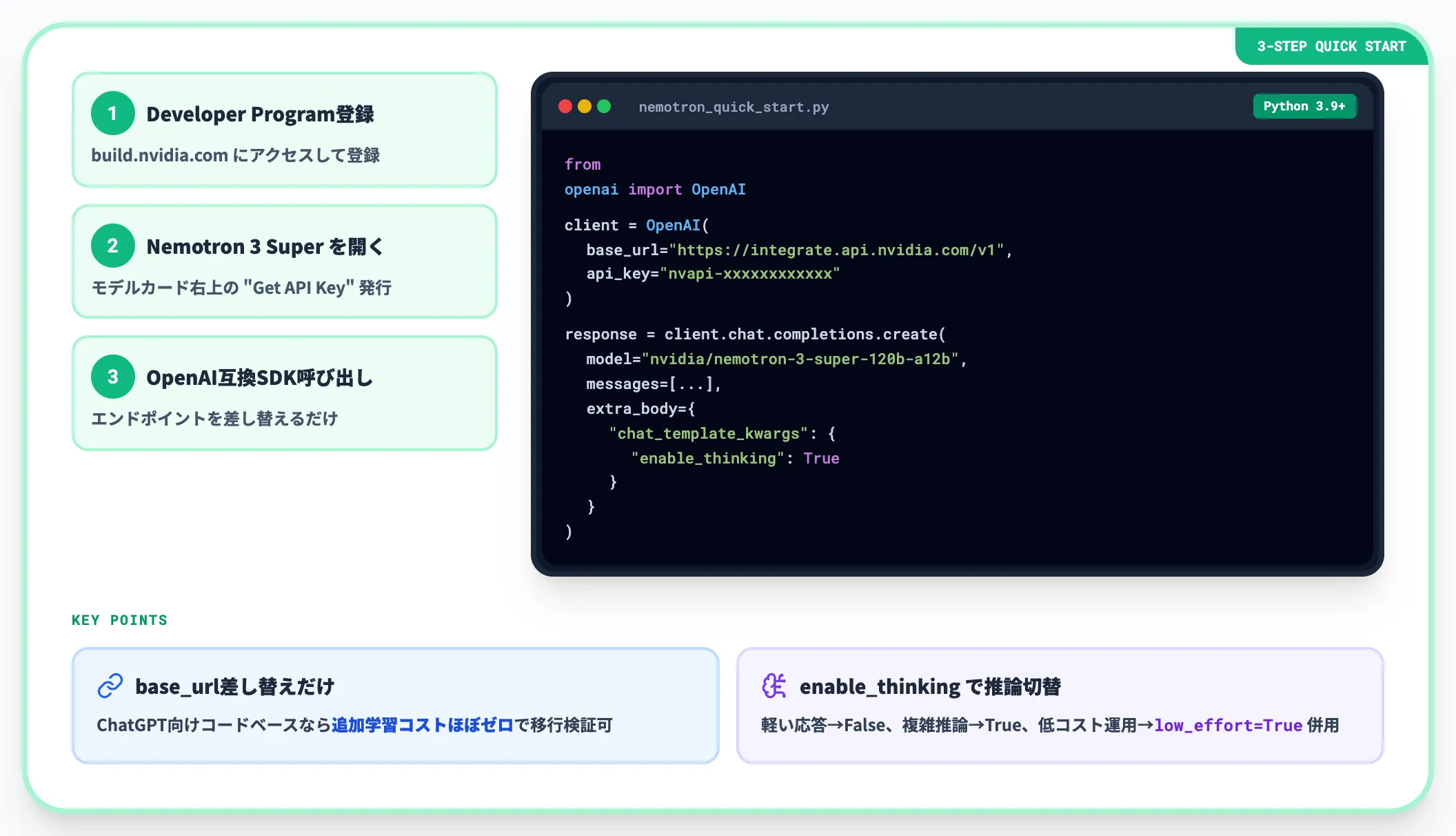
Task: Click the green step 1 circle
Action: coord(112,113)
